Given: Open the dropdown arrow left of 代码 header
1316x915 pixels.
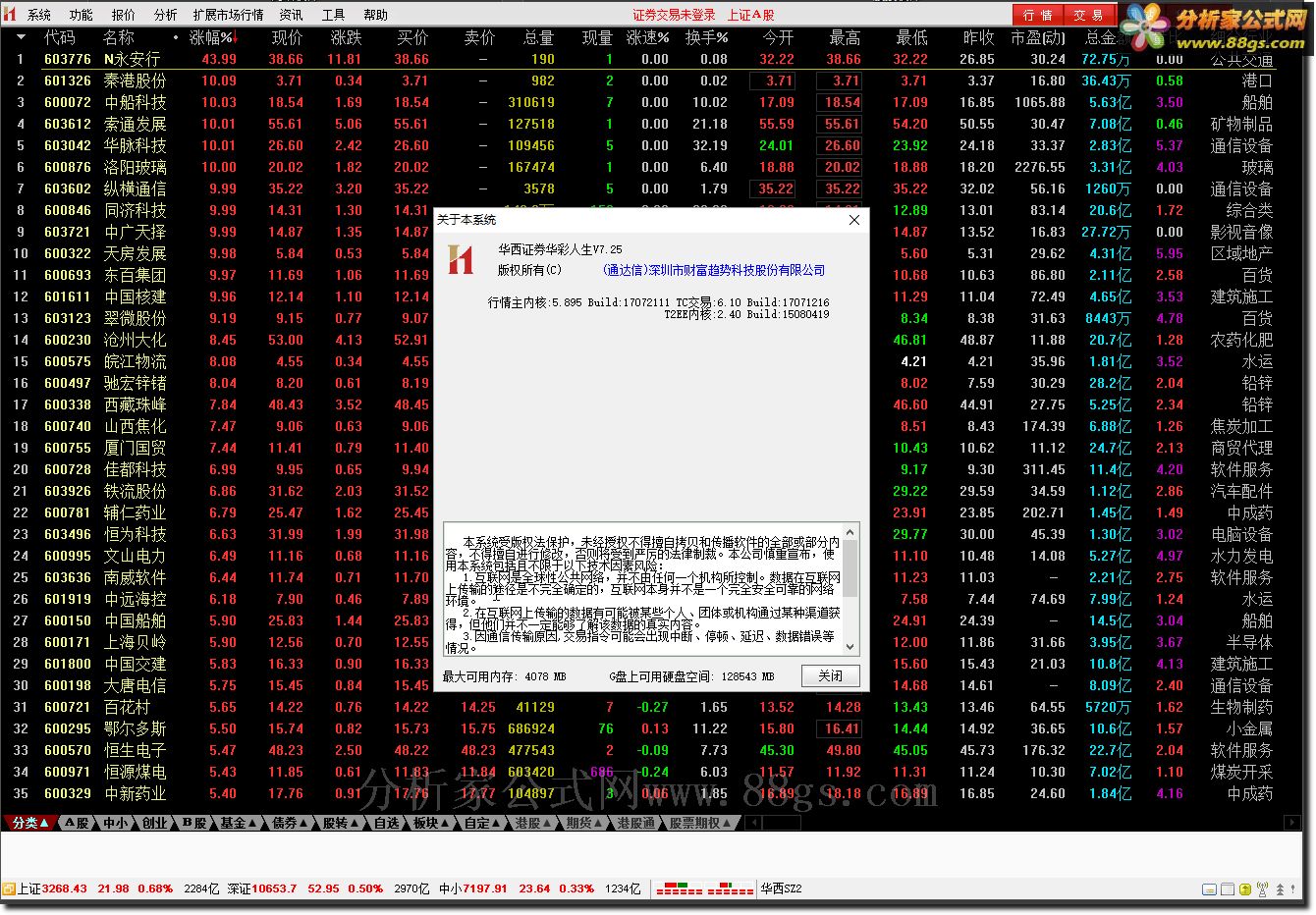Looking at the screenshot, I should (x=21, y=37).
